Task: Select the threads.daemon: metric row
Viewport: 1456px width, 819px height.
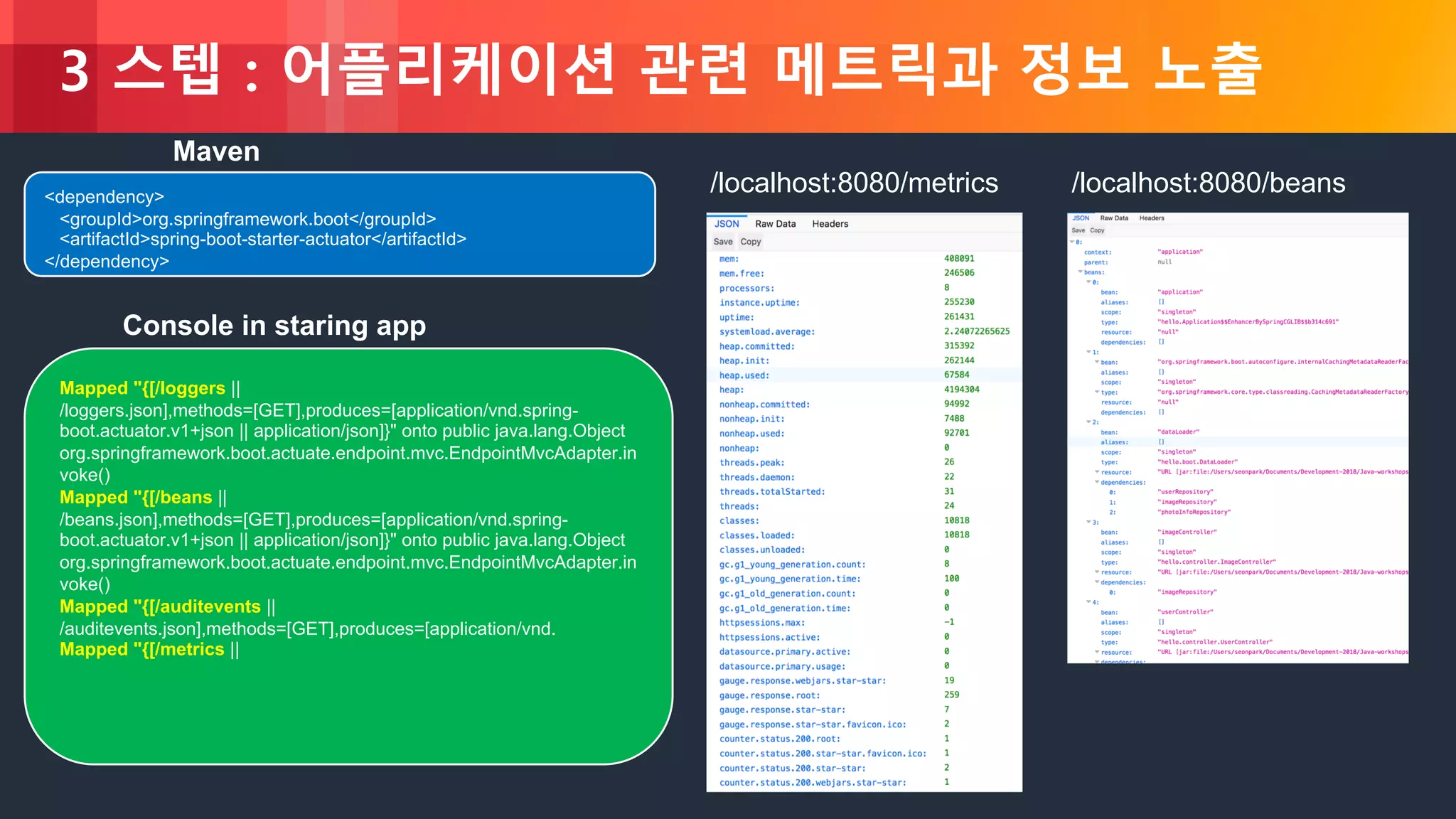Action: pyautogui.click(x=864, y=477)
